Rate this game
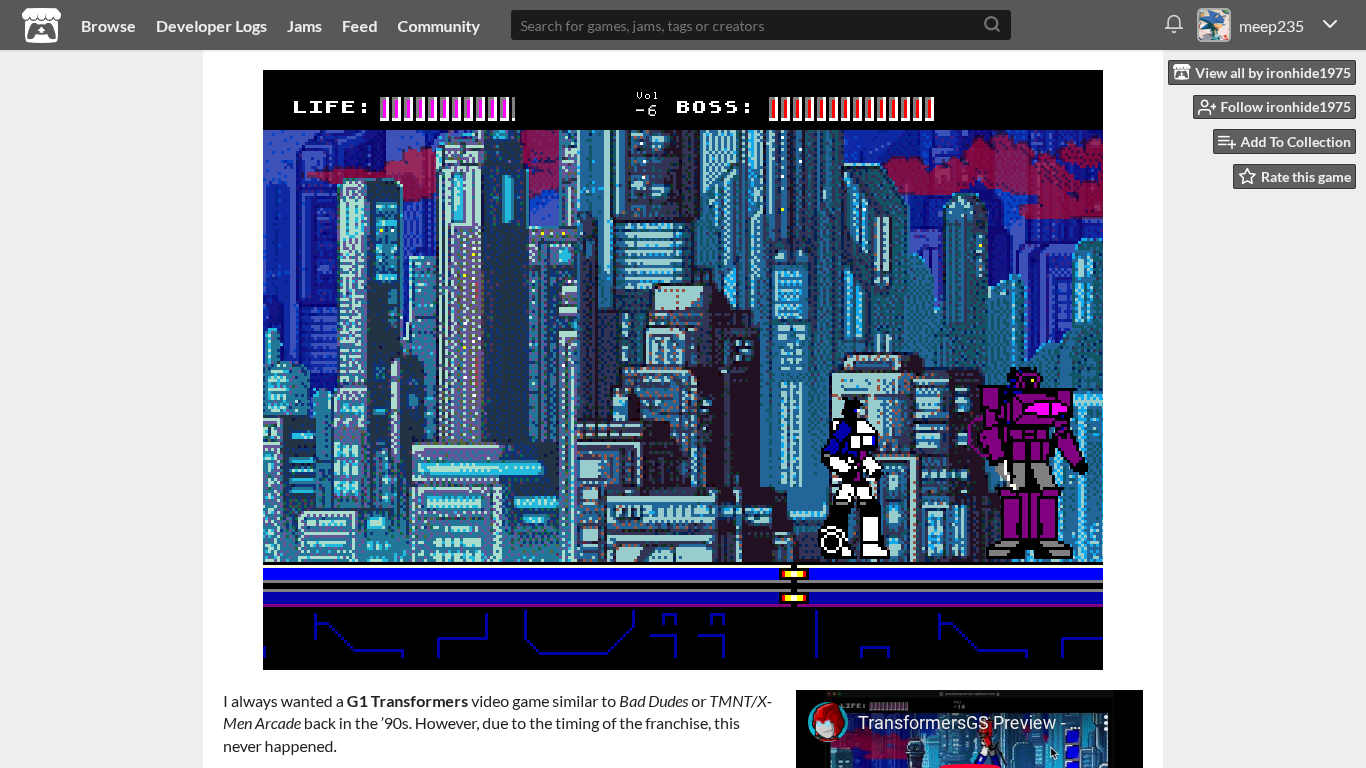Screen dimensions: 1366x768 tap(1294, 177)
